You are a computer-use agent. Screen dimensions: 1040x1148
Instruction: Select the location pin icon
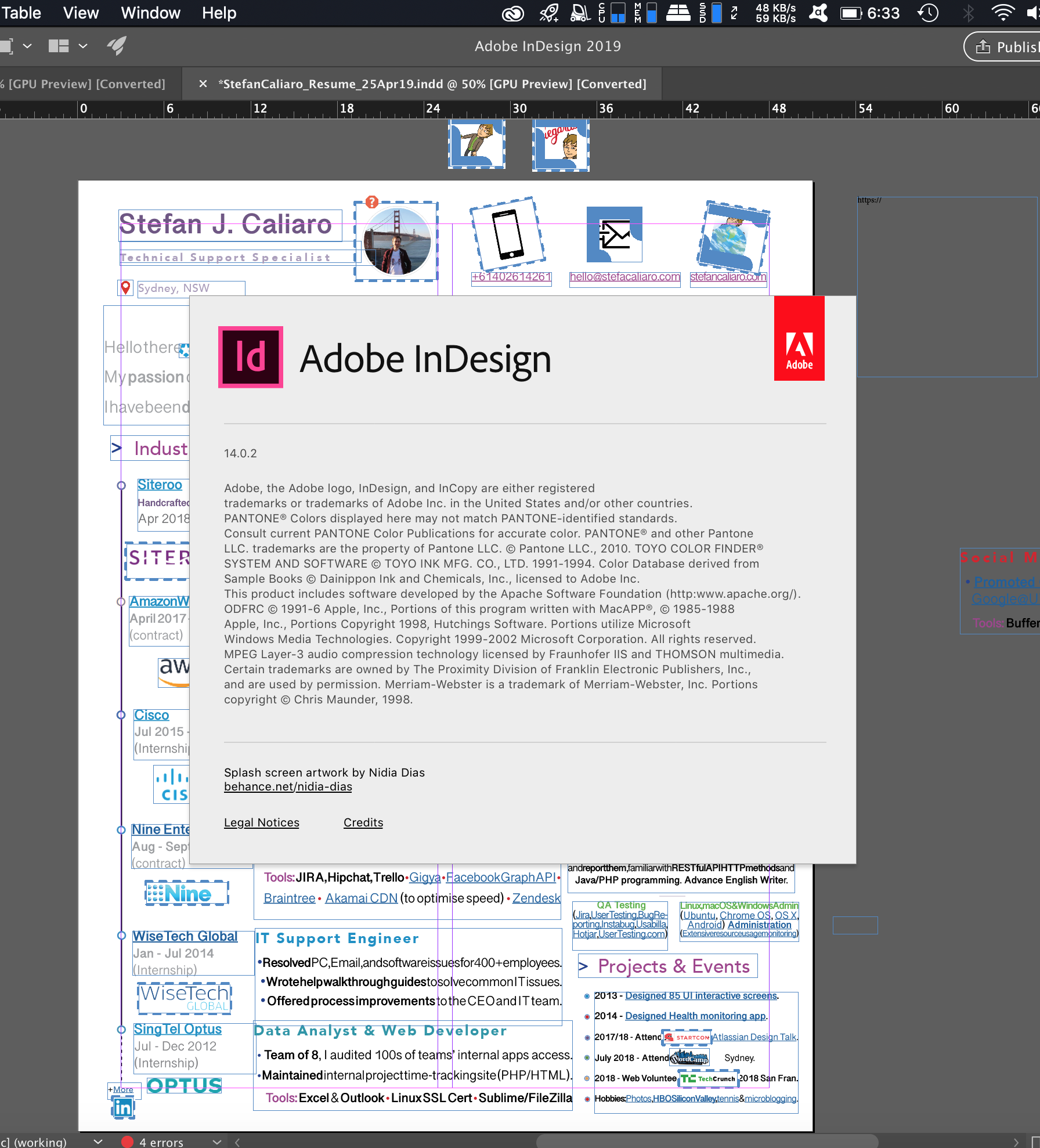click(x=125, y=287)
